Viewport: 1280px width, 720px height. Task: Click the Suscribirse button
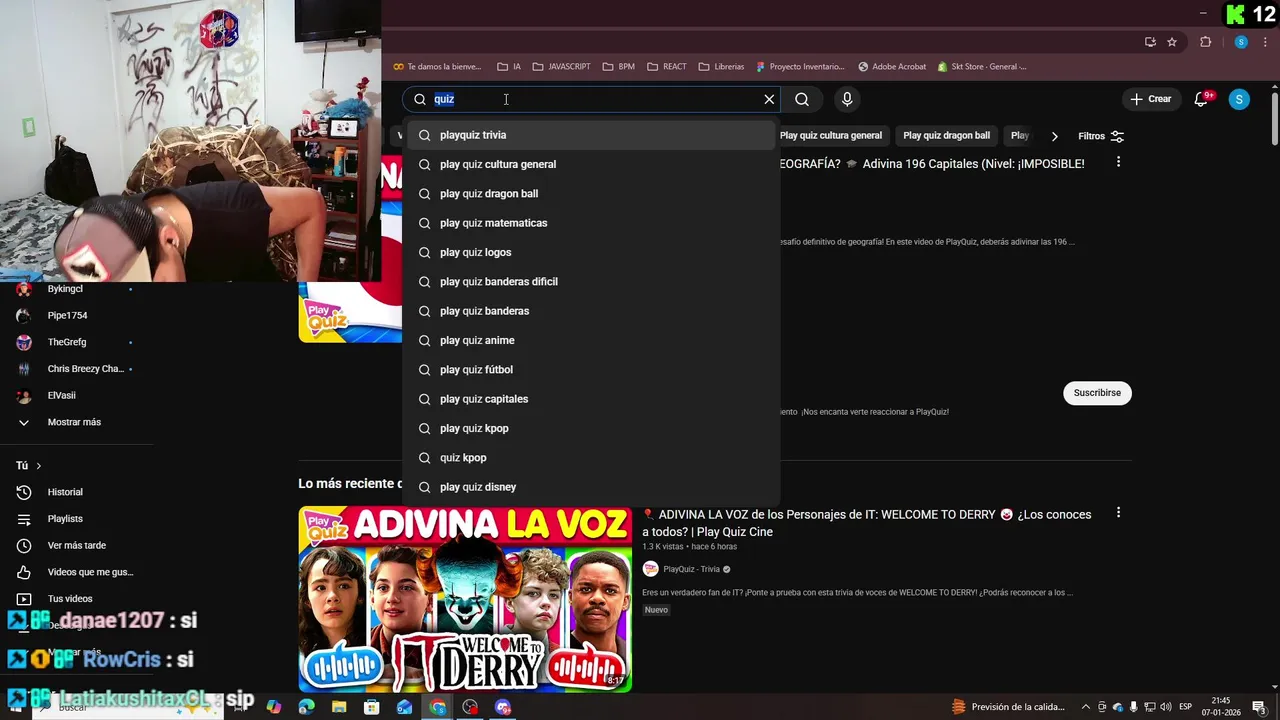1097,393
